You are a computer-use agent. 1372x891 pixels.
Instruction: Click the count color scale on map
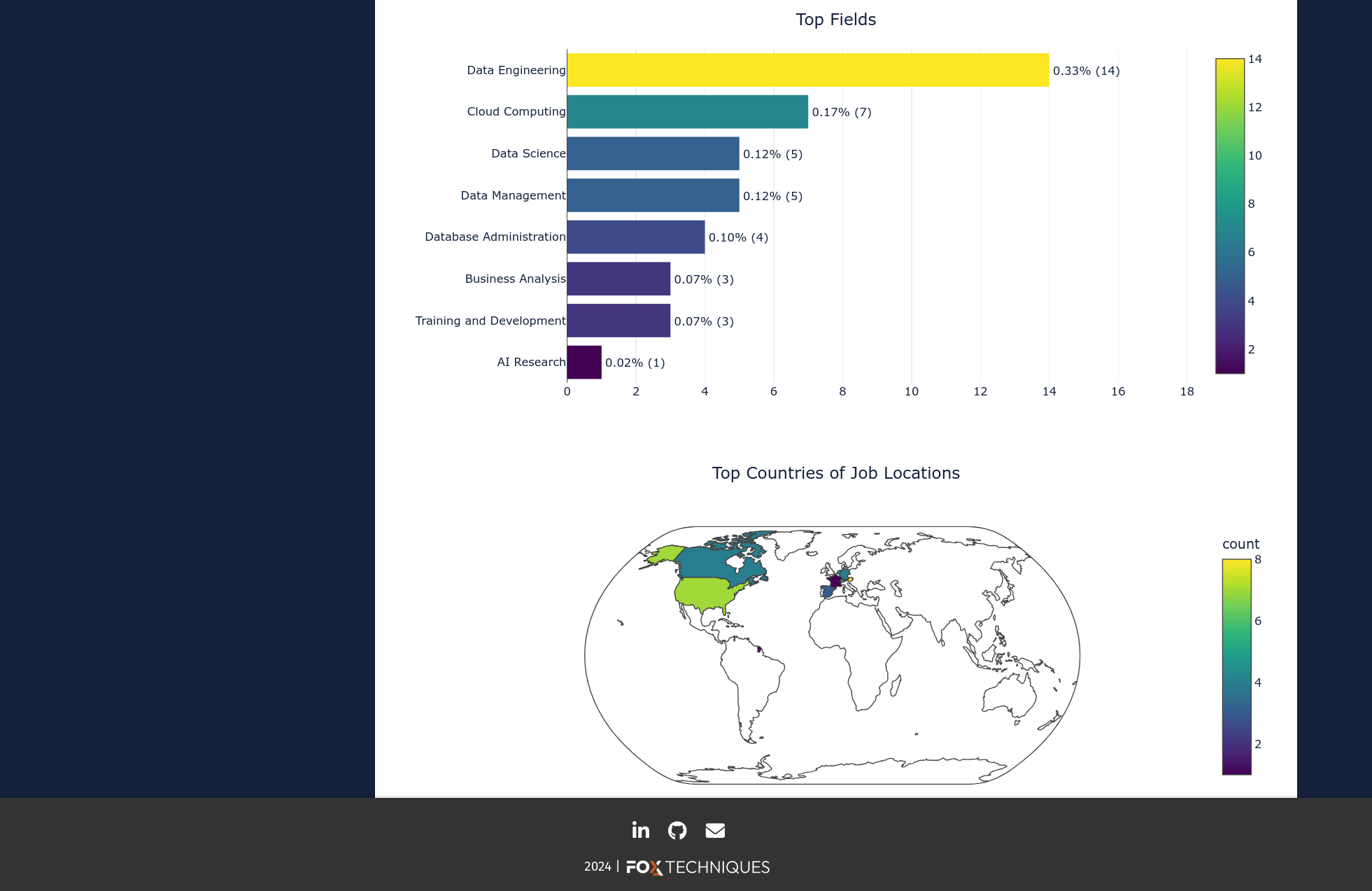[x=1236, y=667]
